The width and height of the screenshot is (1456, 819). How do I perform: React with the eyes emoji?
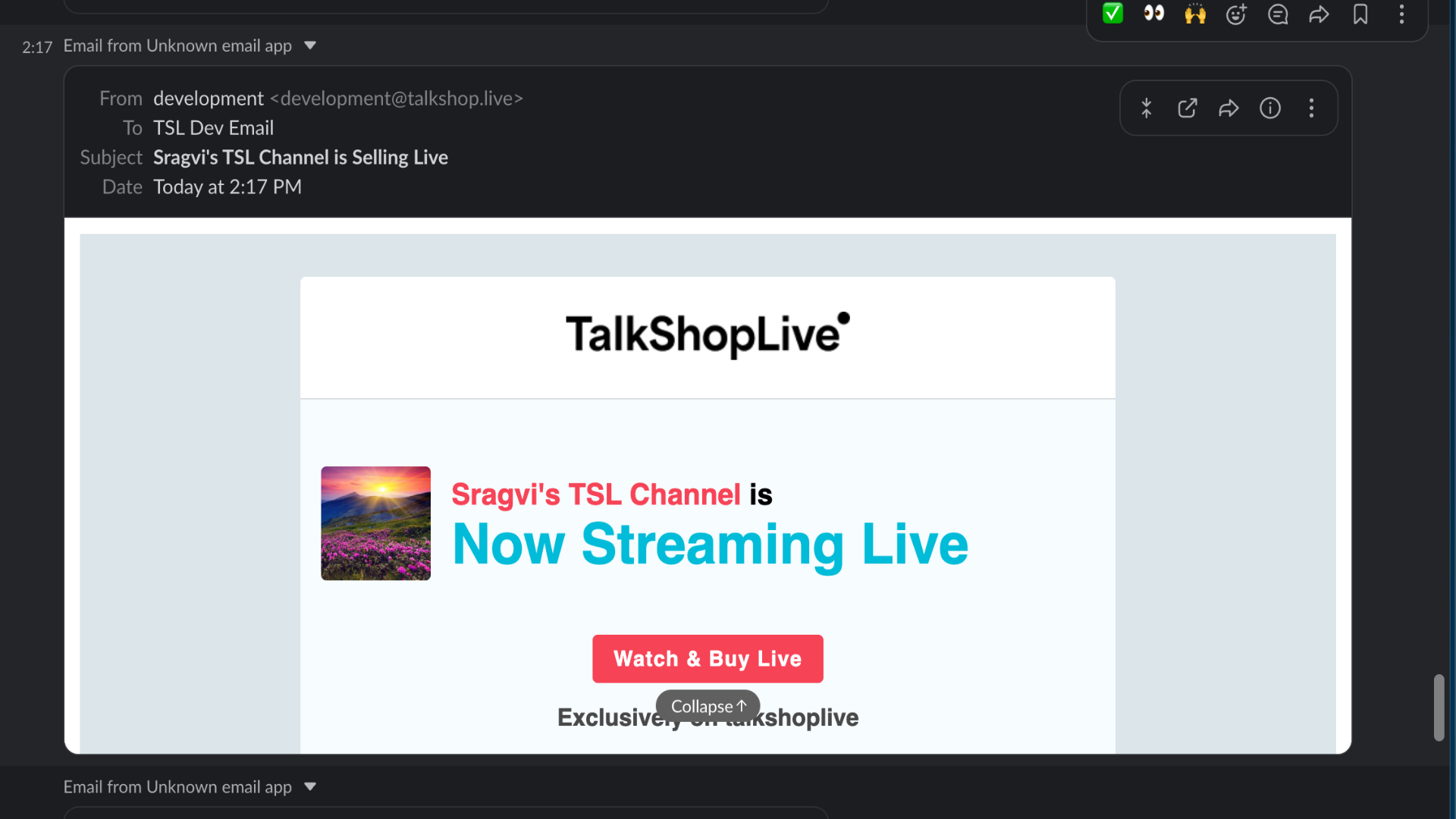pos(1154,14)
